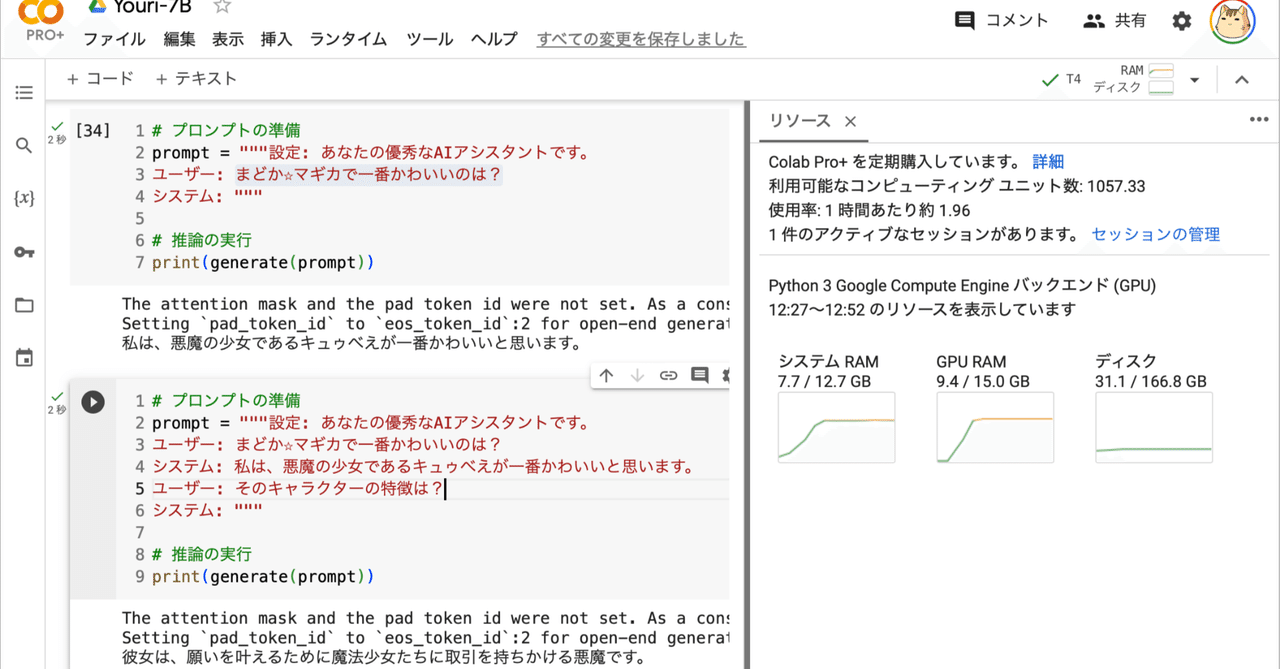Screen dimensions: 1280x669
Task: Open Colab settings gear
Action: point(1181,20)
